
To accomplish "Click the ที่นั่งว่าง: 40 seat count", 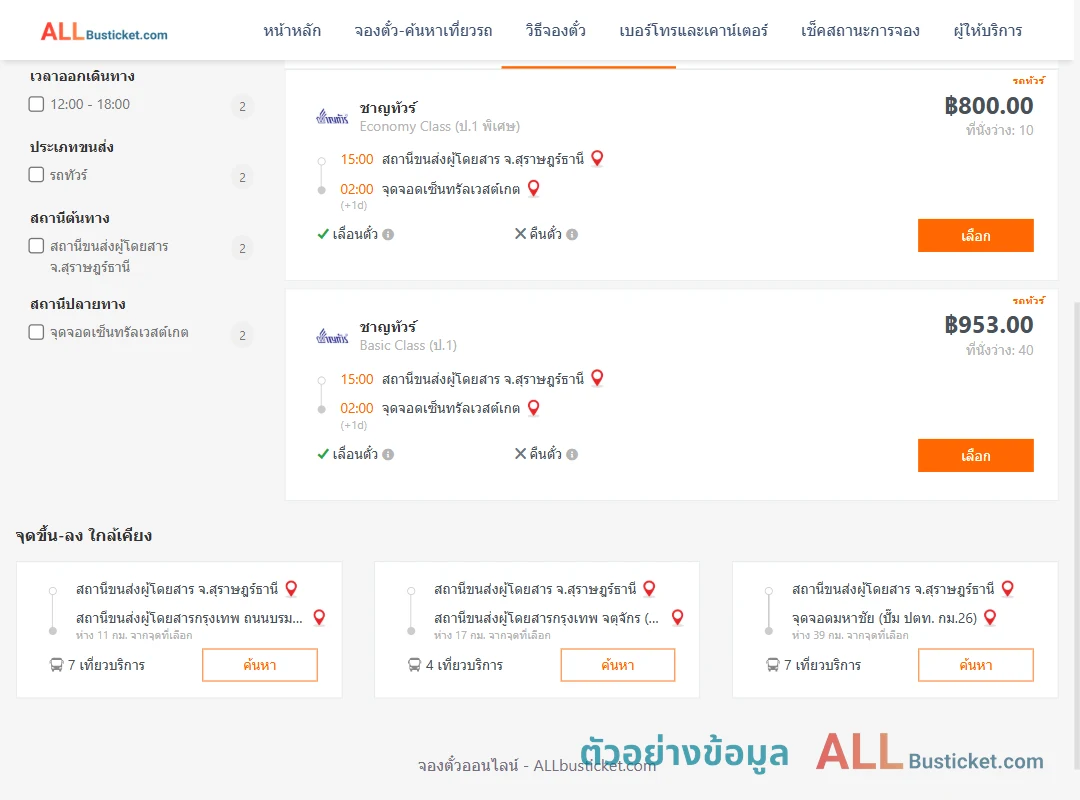I will [x=999, y=350].
